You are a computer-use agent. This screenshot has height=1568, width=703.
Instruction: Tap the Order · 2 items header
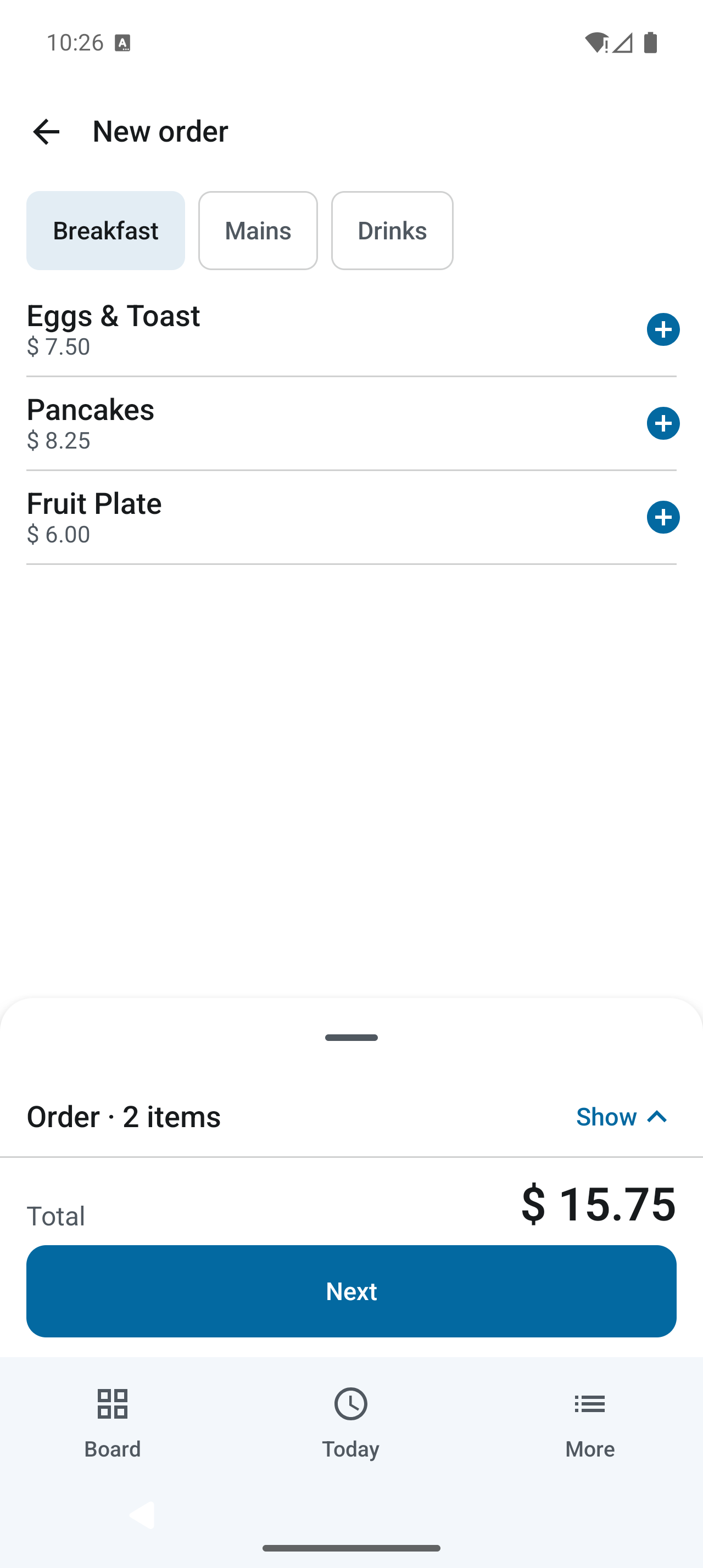tap(124, 1116)
